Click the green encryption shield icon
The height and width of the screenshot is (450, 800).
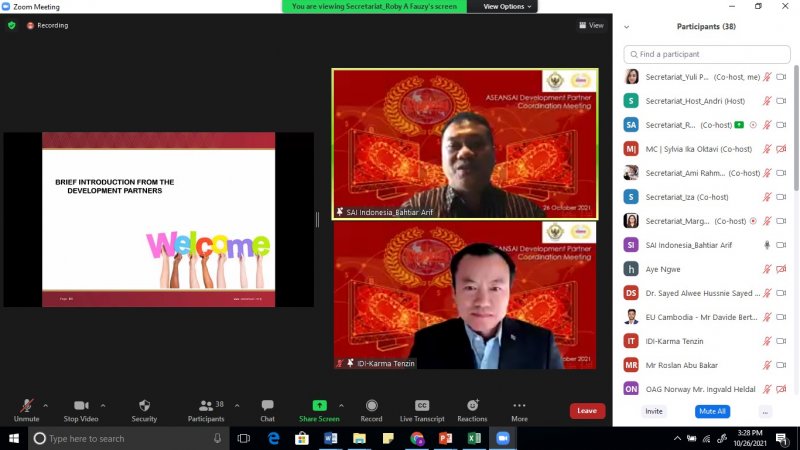point(12,25)
